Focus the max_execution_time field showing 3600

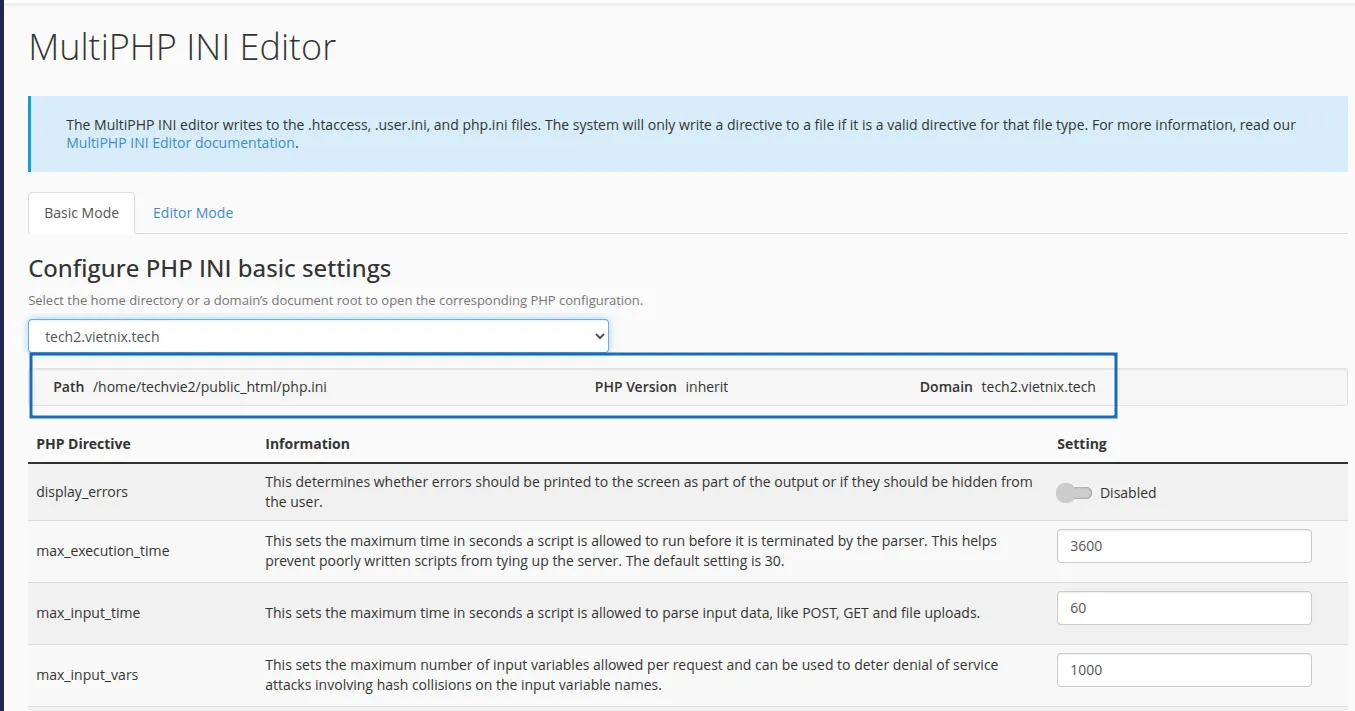click(x=1183, y=547)
